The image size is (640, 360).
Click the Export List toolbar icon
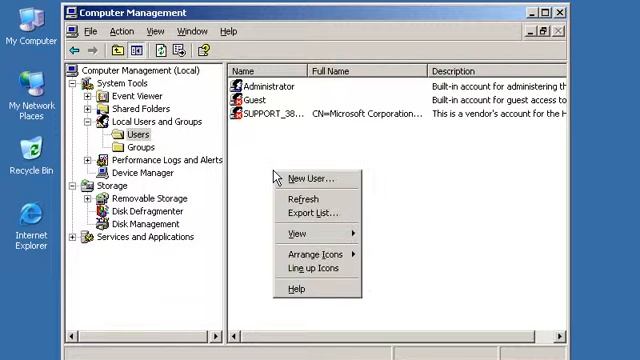click(x=179, y=51)
